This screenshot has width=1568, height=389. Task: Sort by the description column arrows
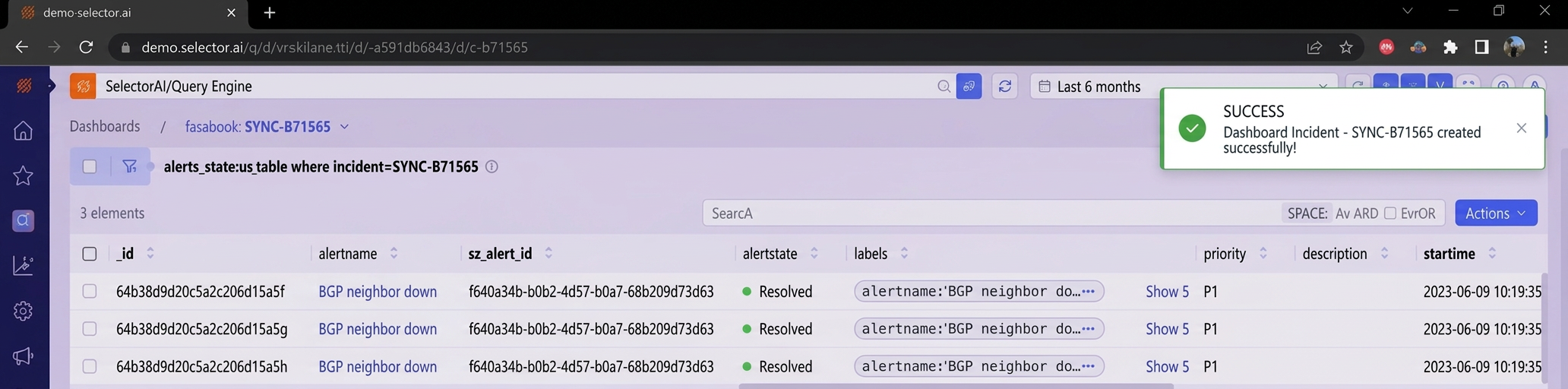tap(1384, 254)
